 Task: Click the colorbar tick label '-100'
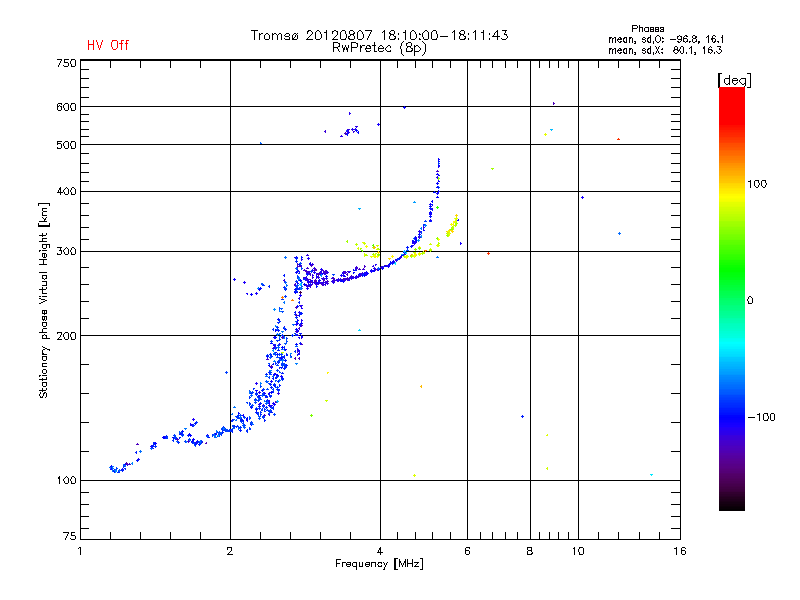[761, 417]
